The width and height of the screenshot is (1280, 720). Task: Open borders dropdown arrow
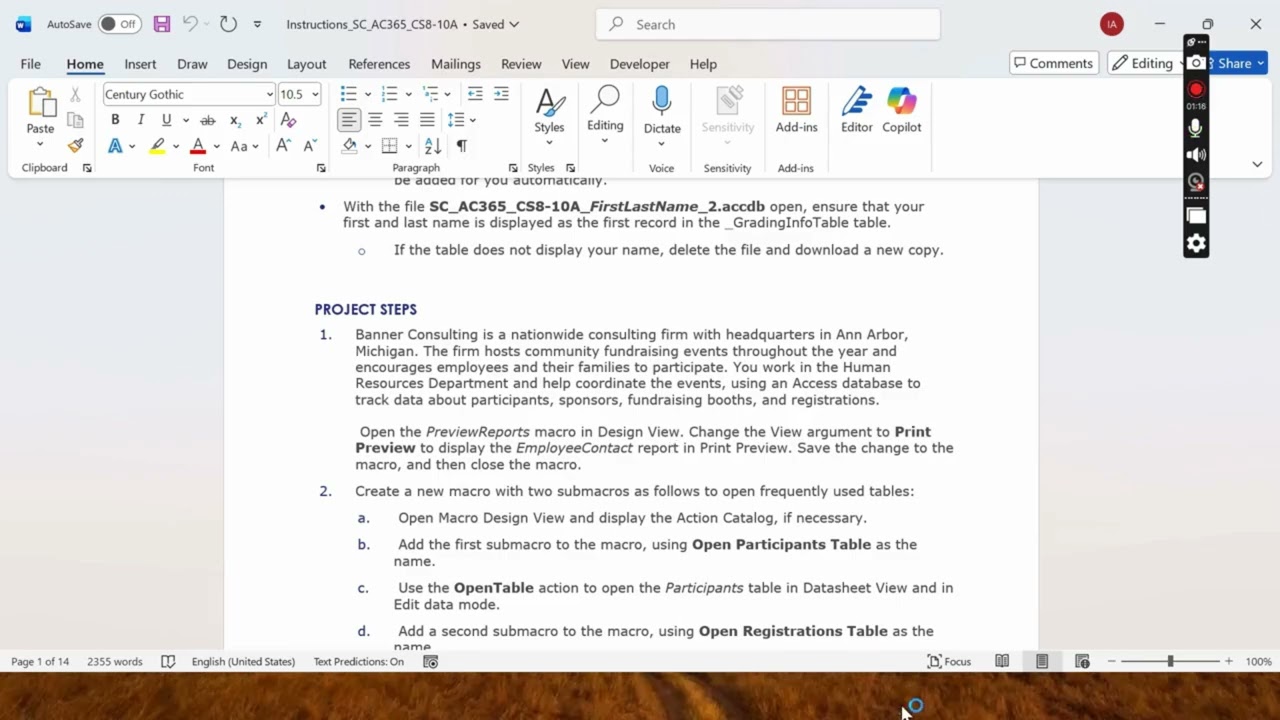pos(408,146)
